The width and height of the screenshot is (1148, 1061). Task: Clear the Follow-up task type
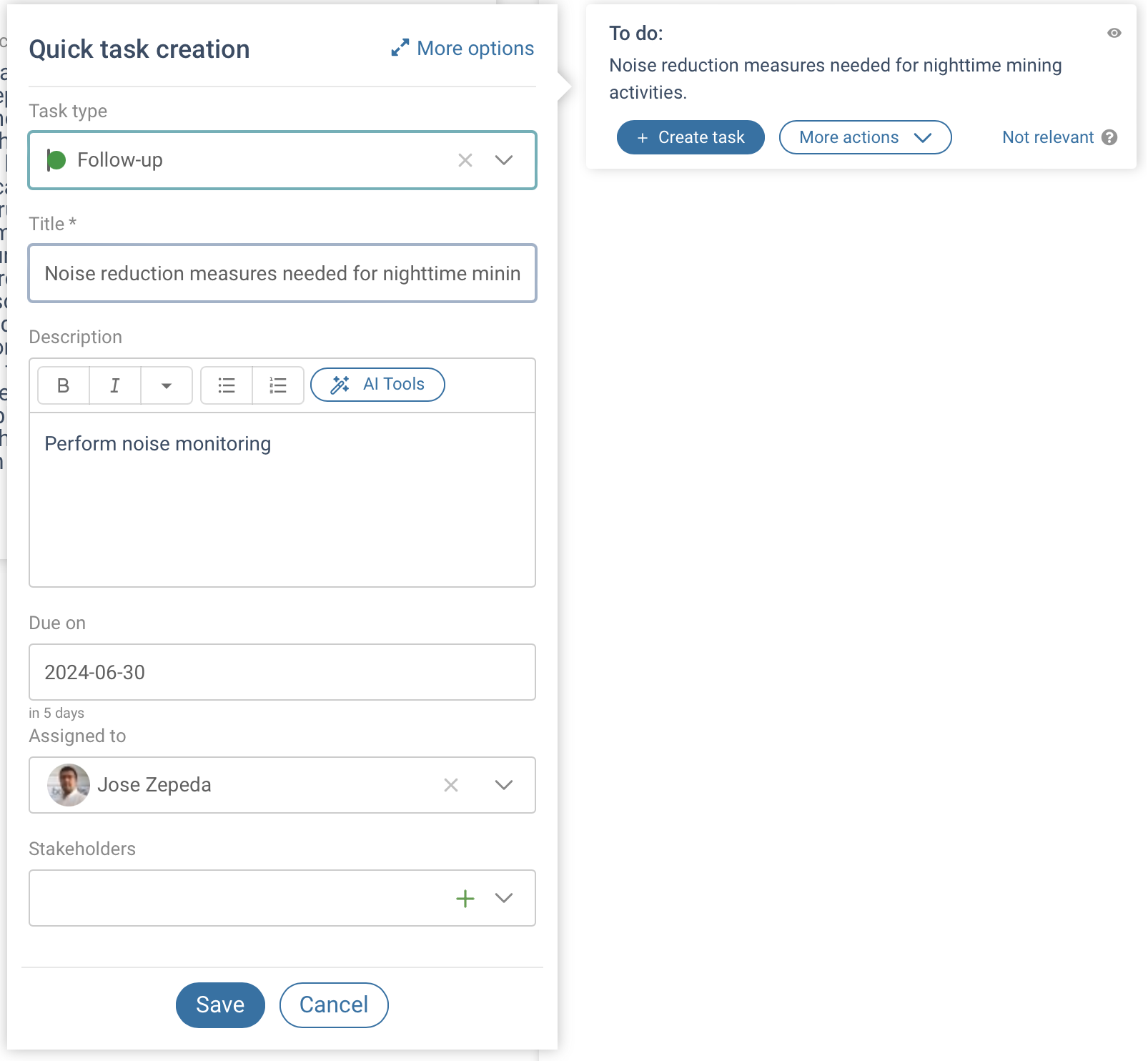465,160
